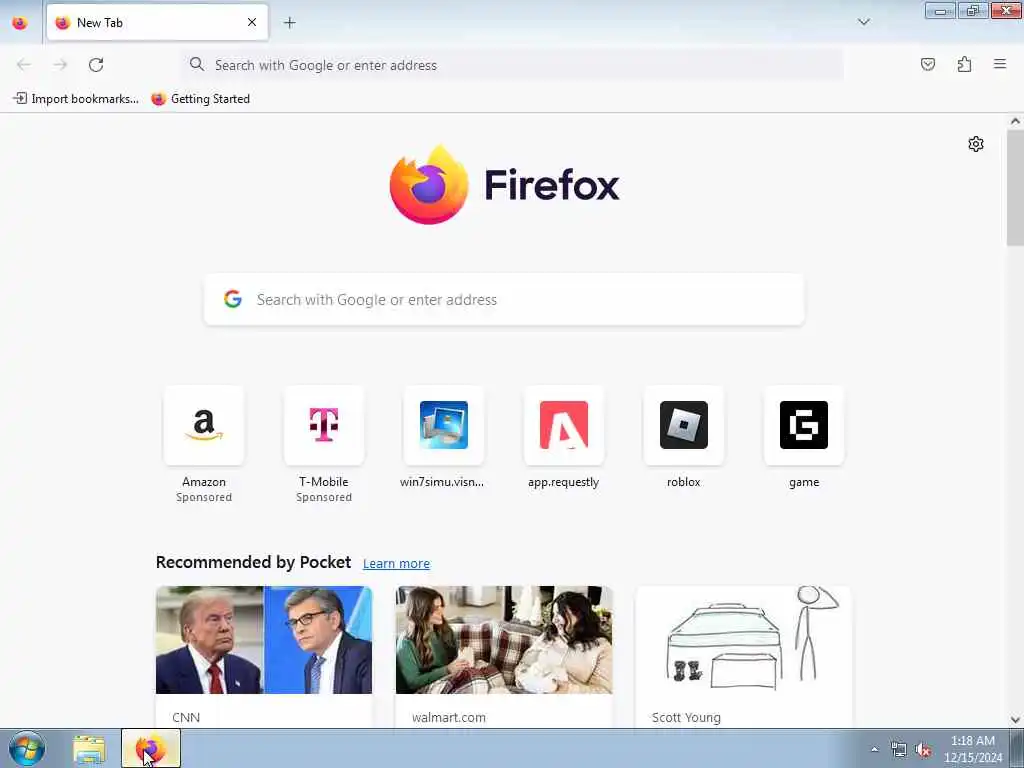The width and height of the screenshot is (1024, 768).
Task: Go back with the back arrow
Action: (24, 65)
